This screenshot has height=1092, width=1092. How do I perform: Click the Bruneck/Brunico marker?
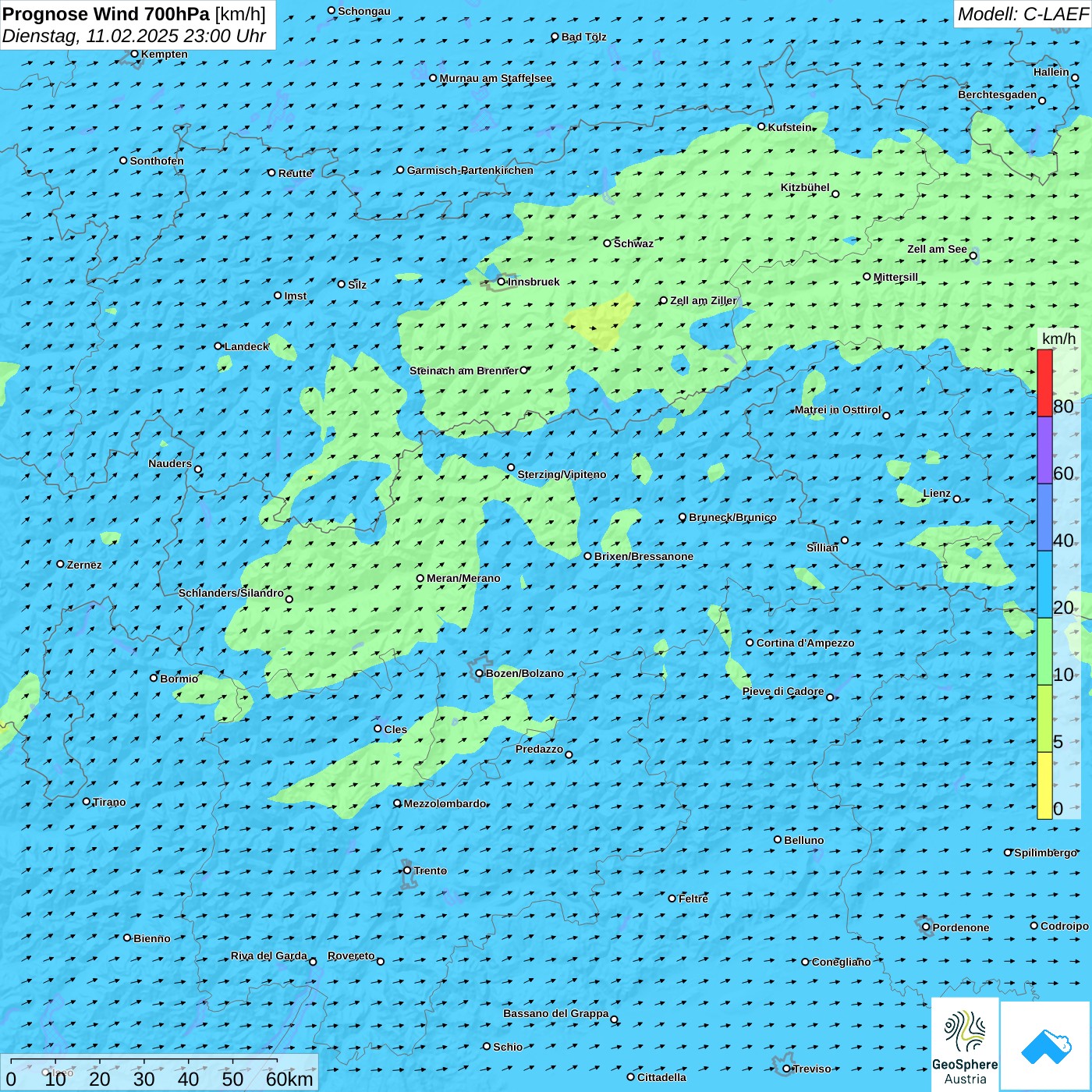pos(682,516)
